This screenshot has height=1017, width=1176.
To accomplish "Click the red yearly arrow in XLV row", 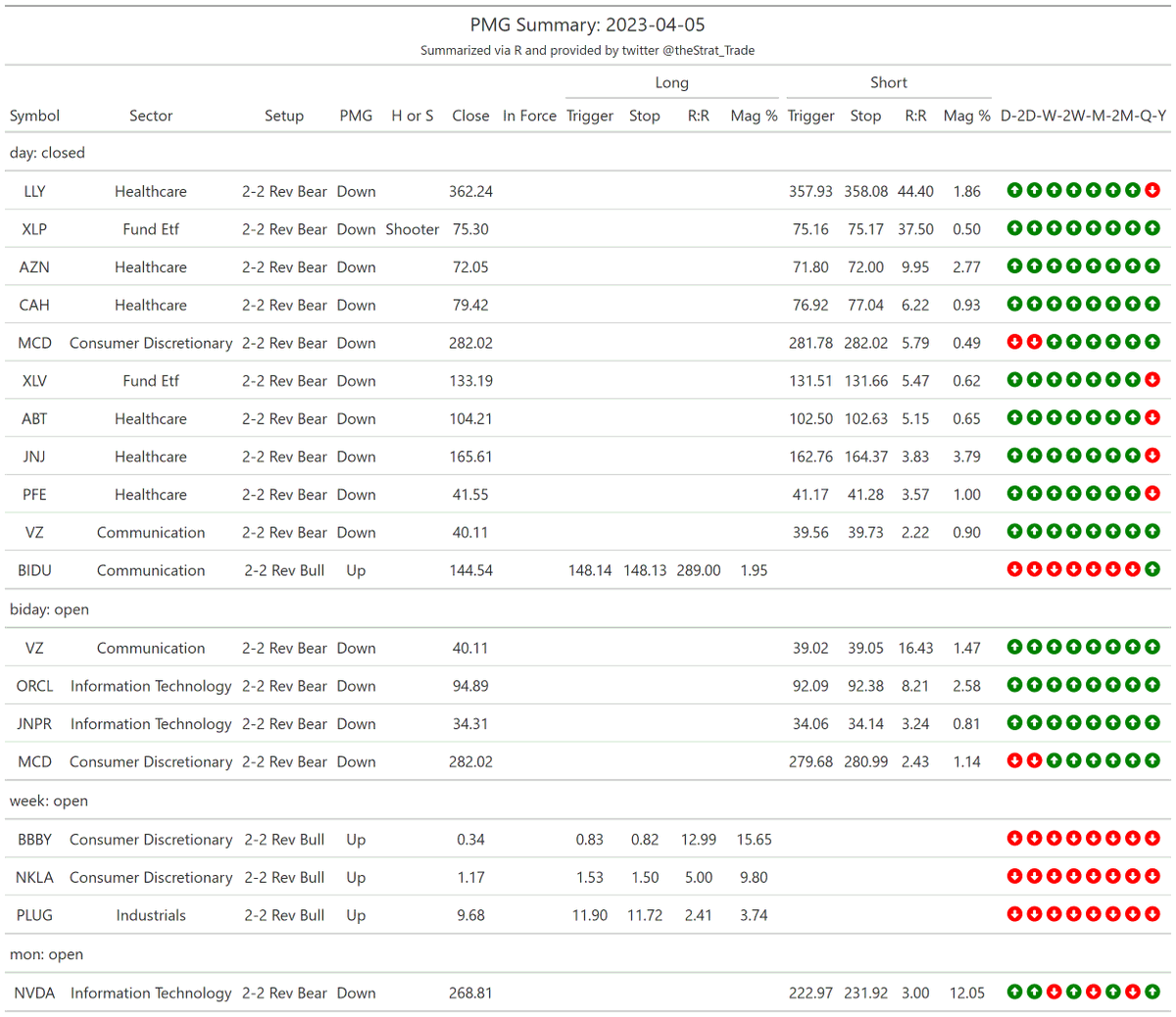I will coord(1152,380).
